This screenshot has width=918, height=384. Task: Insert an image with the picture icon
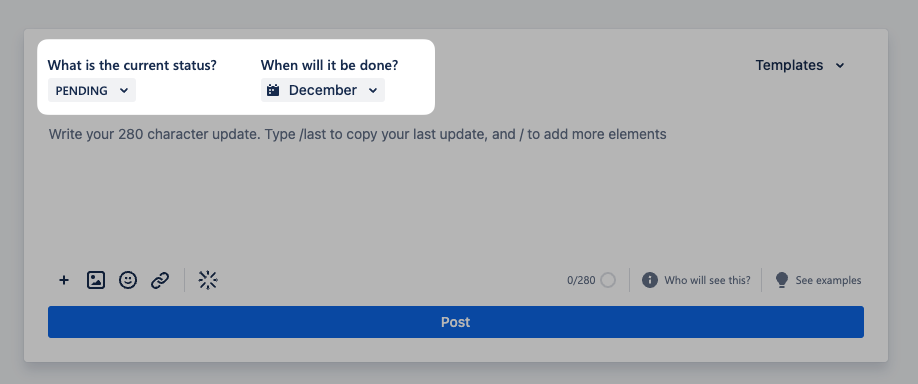click(x=96, y=280)
